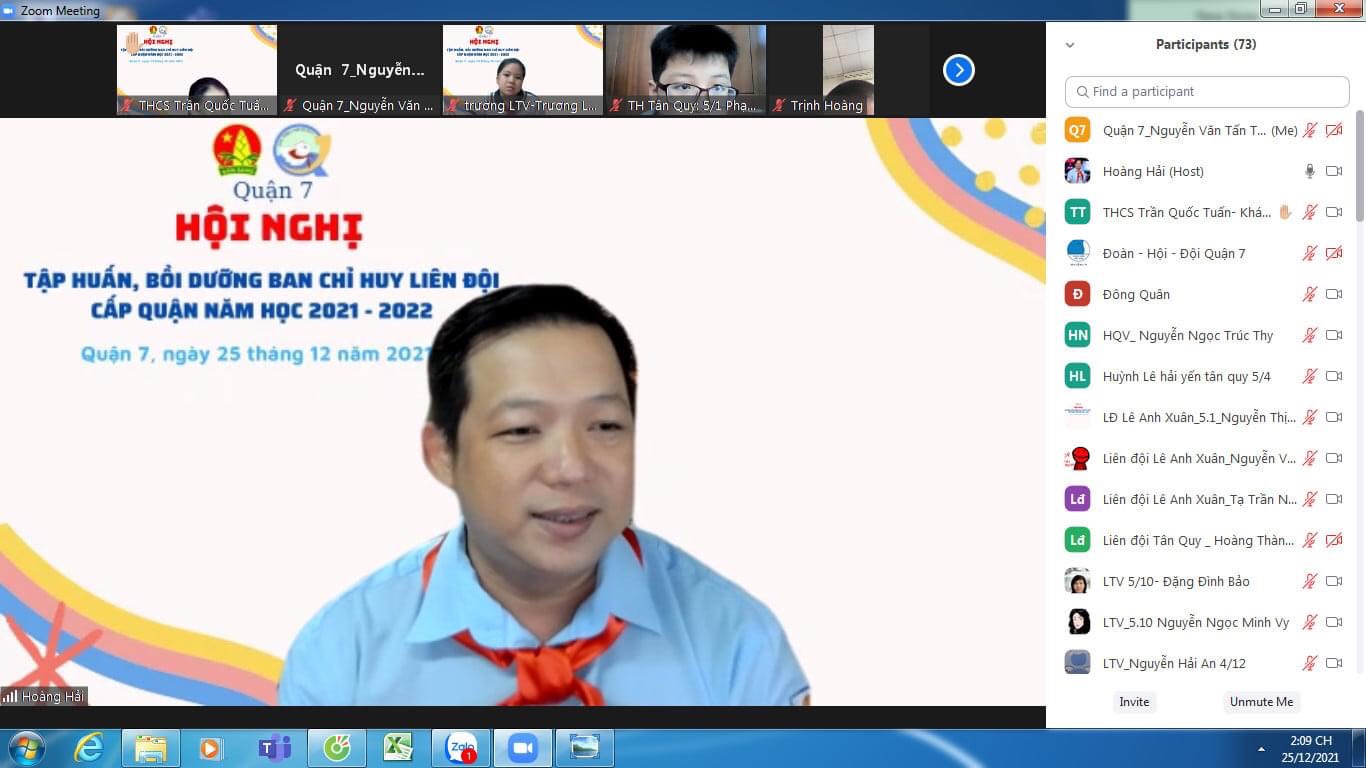Click the Q7 avatar of Quận 7_Nguyễn Văn Tấn

pyautogui.click(x=1077, y=130)
